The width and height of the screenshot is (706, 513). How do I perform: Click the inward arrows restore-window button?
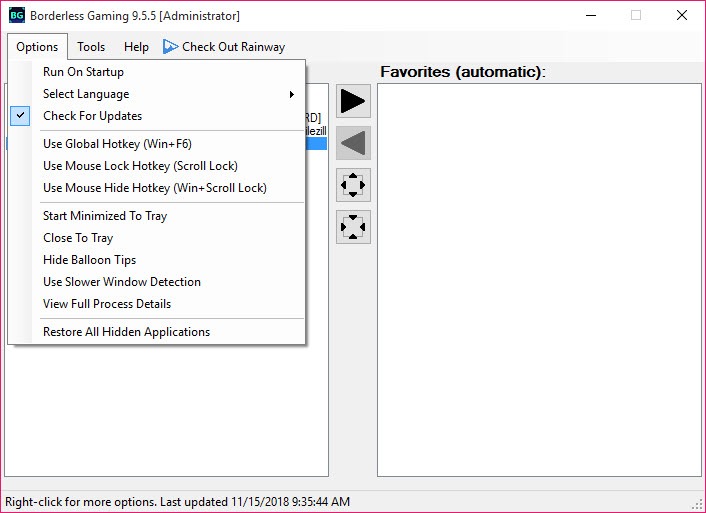tap(353, 227)
